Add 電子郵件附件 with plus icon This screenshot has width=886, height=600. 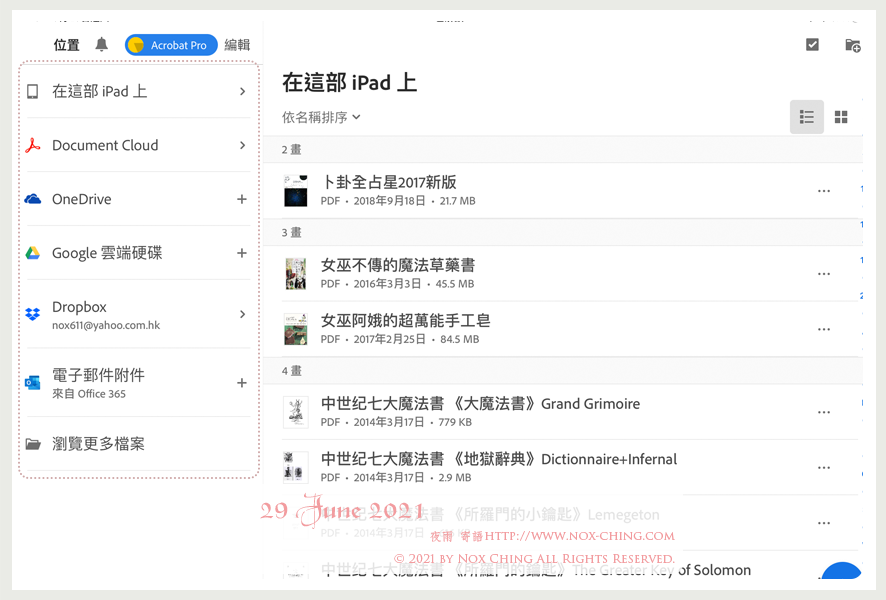242,382
